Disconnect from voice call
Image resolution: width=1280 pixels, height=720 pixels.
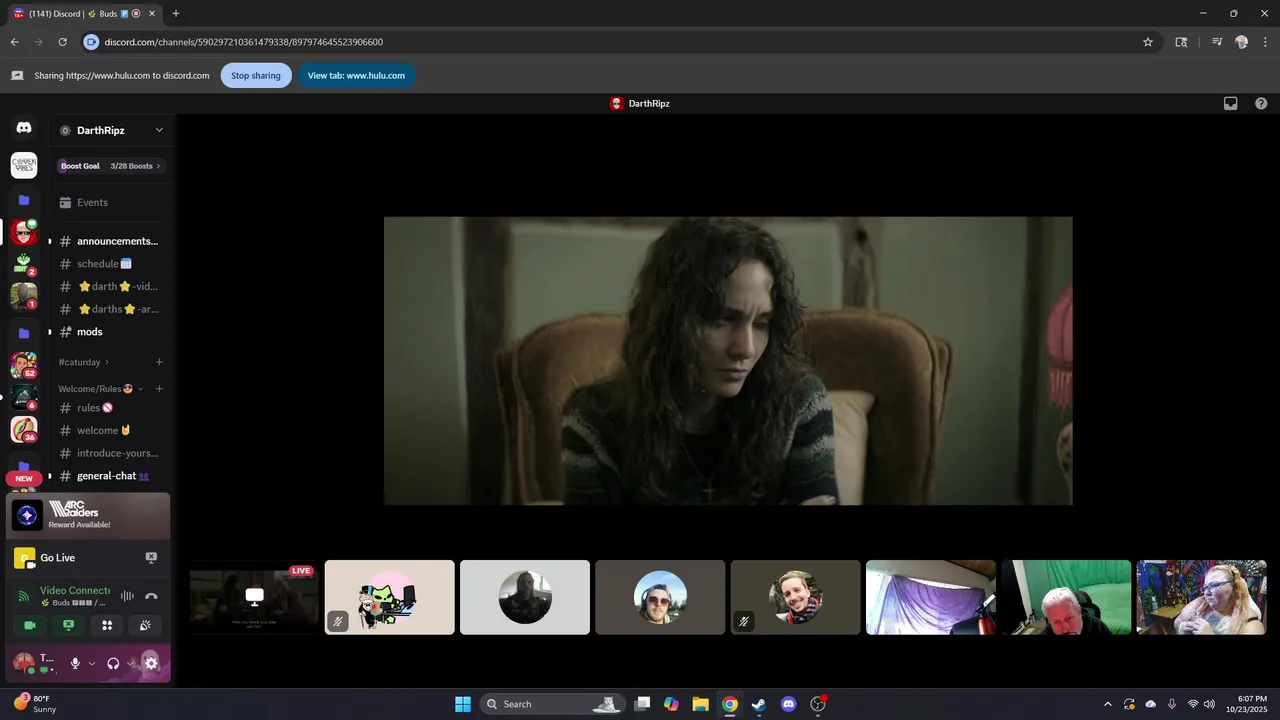point(151,596)
